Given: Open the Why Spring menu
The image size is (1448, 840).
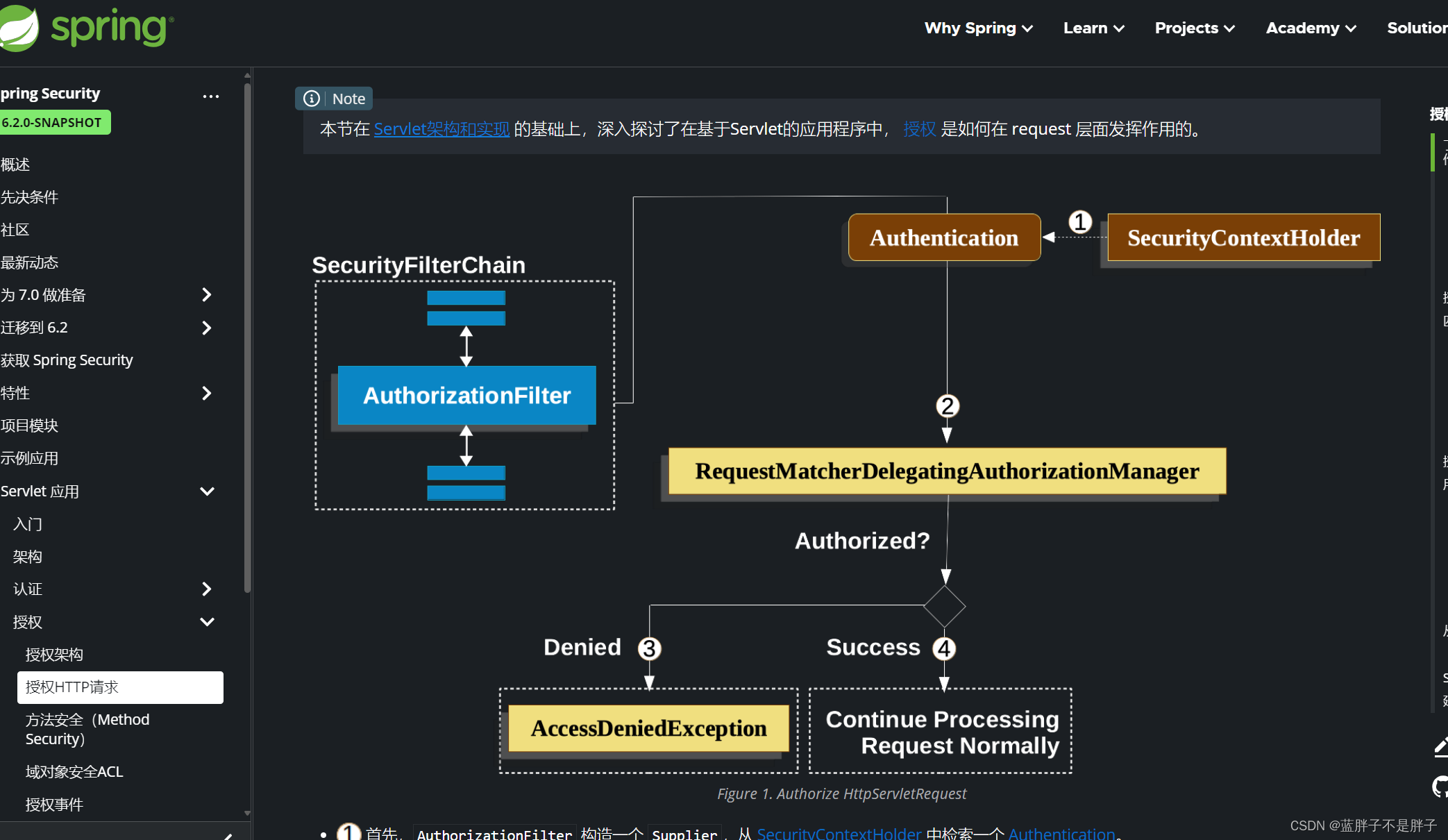Looking at the screenshot, I should tap(978, 28).
